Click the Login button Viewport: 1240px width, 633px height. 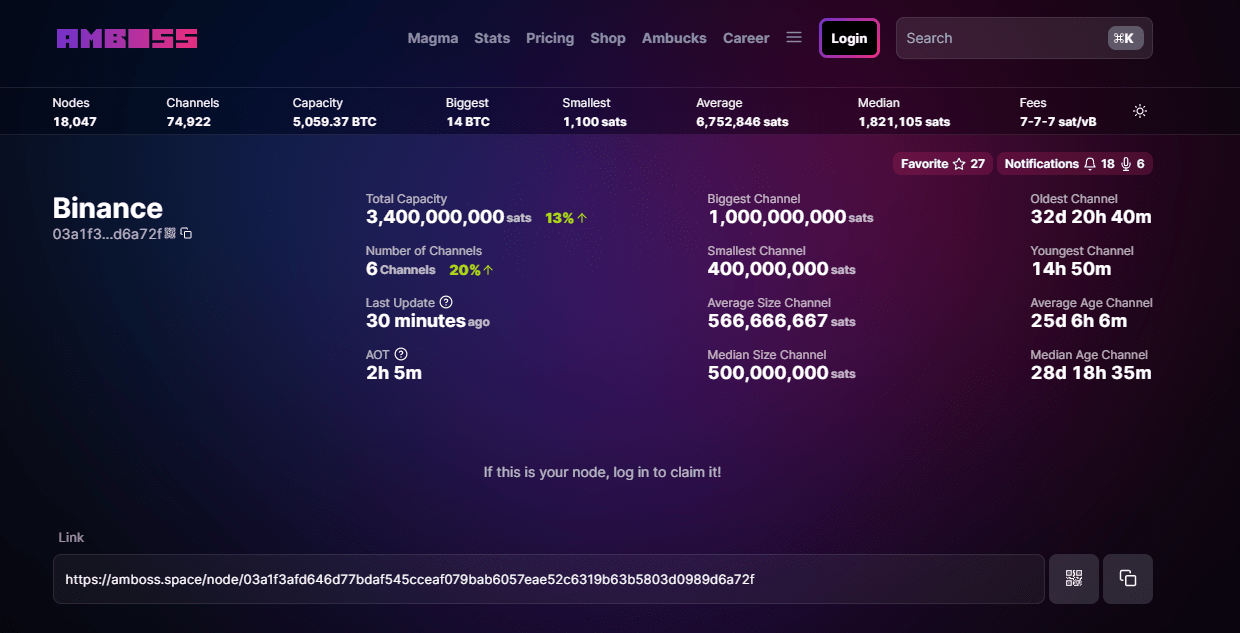849,38
